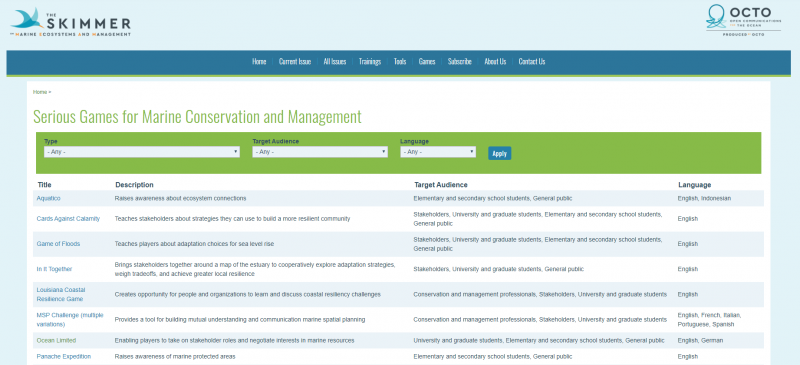Image resolution: width=800 pixels, height=365 pixels.
Task: Click the Home breadcrumb link
Action: click(40, 92)
